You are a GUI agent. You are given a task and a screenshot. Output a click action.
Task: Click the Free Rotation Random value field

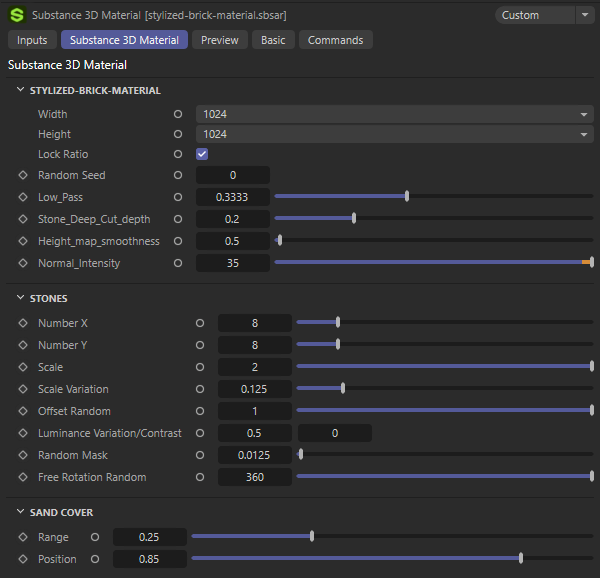click(255, 477)
